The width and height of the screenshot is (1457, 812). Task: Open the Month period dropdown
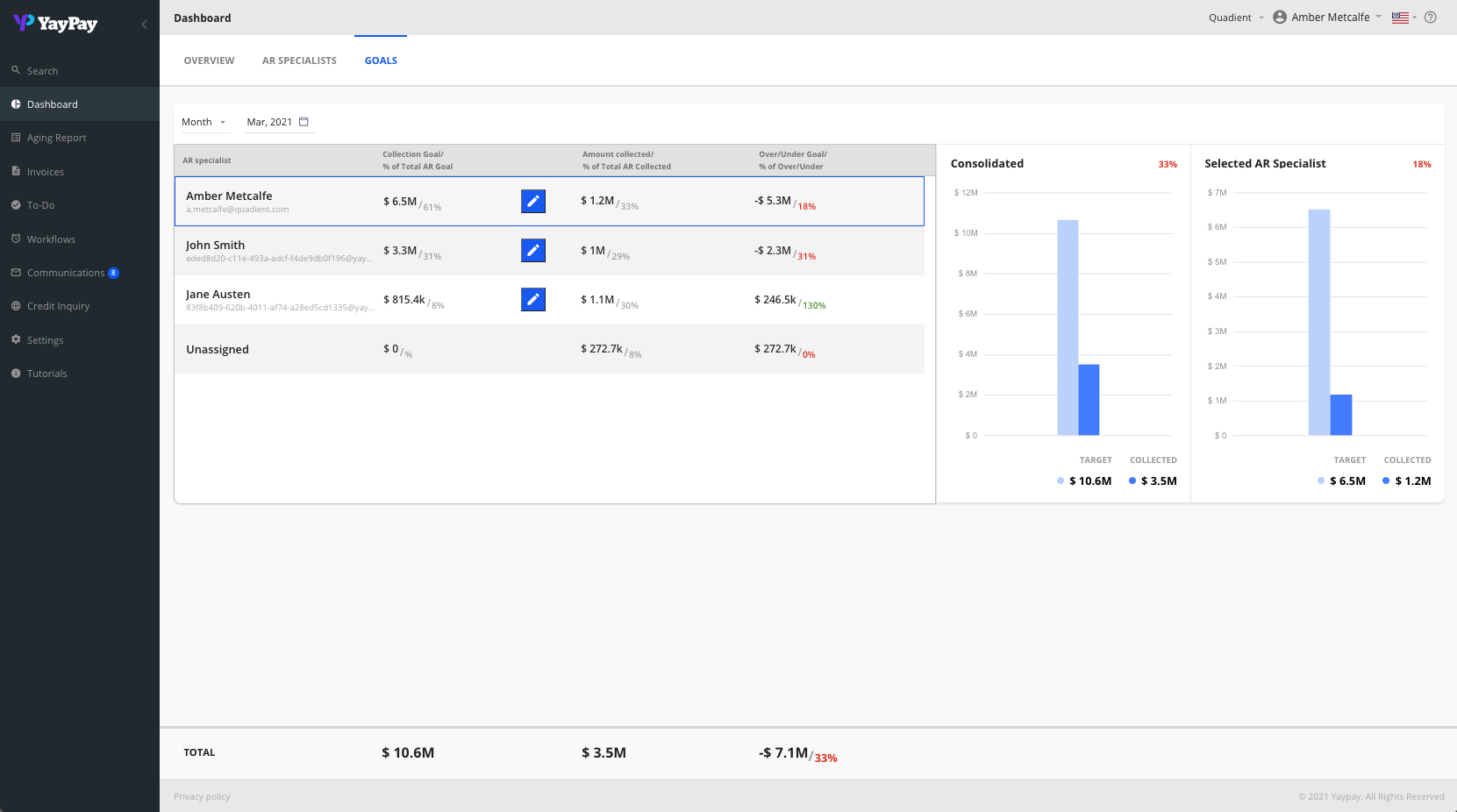[204, 122]
